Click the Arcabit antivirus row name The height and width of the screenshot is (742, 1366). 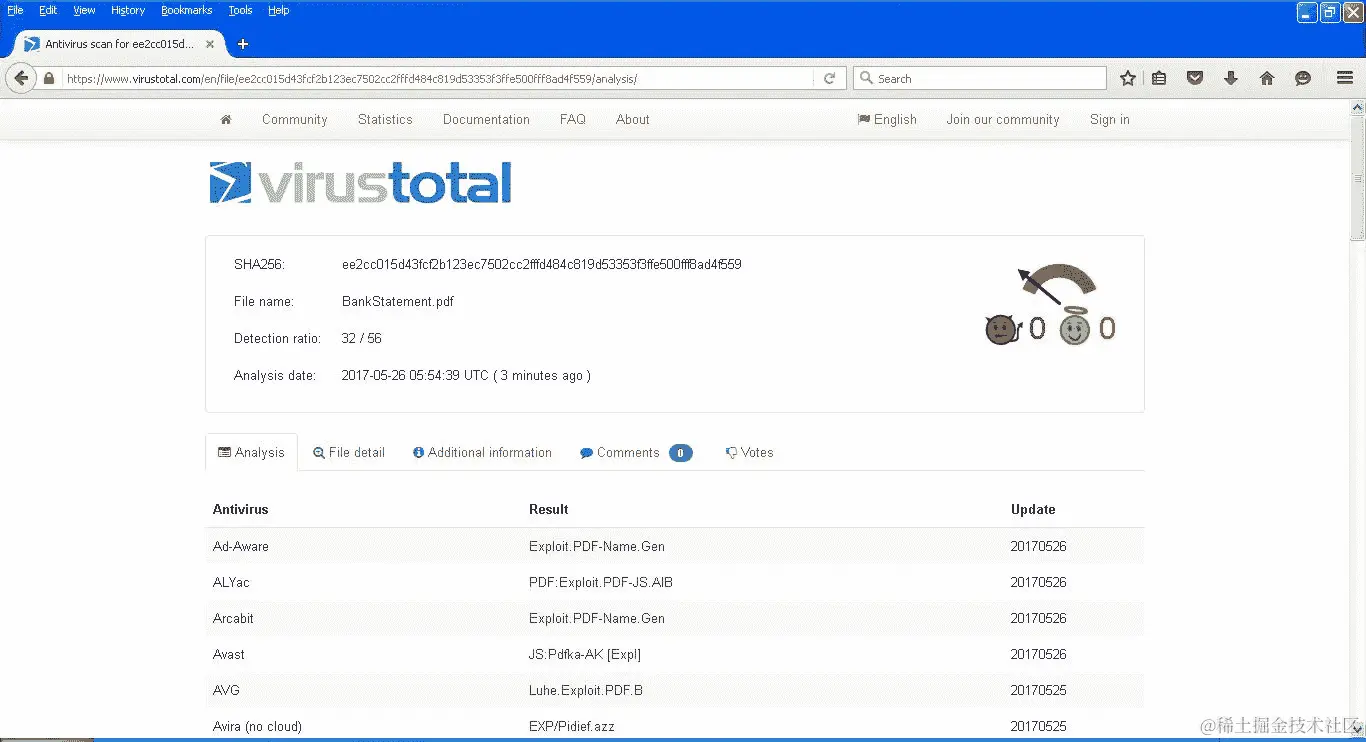pos(233,618)
